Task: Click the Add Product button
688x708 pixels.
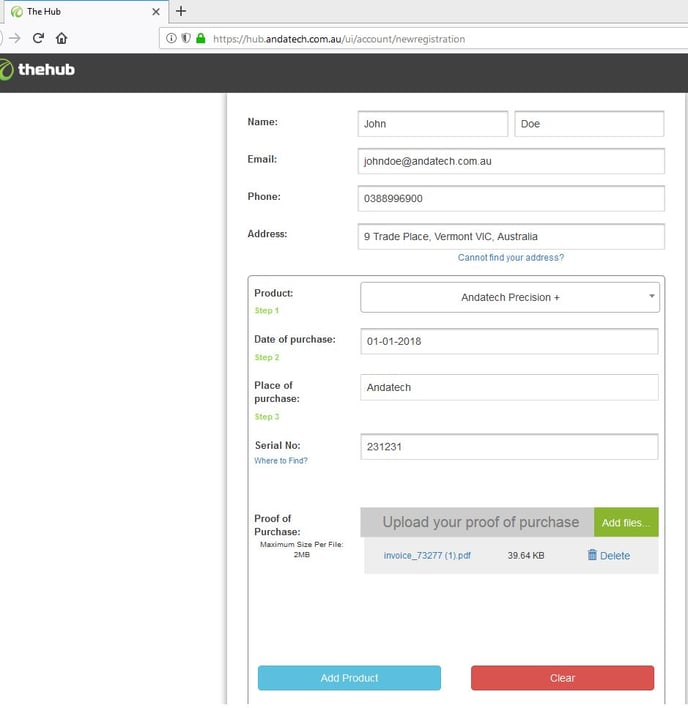Action: (349, 678)
